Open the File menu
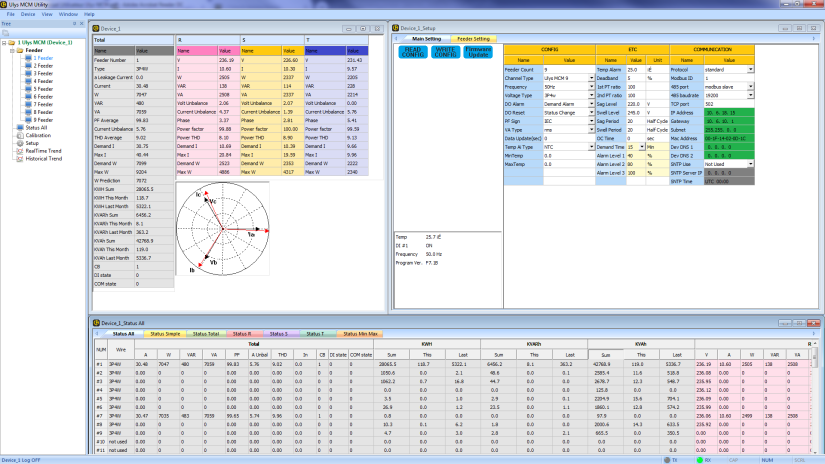 pos(11,14)
